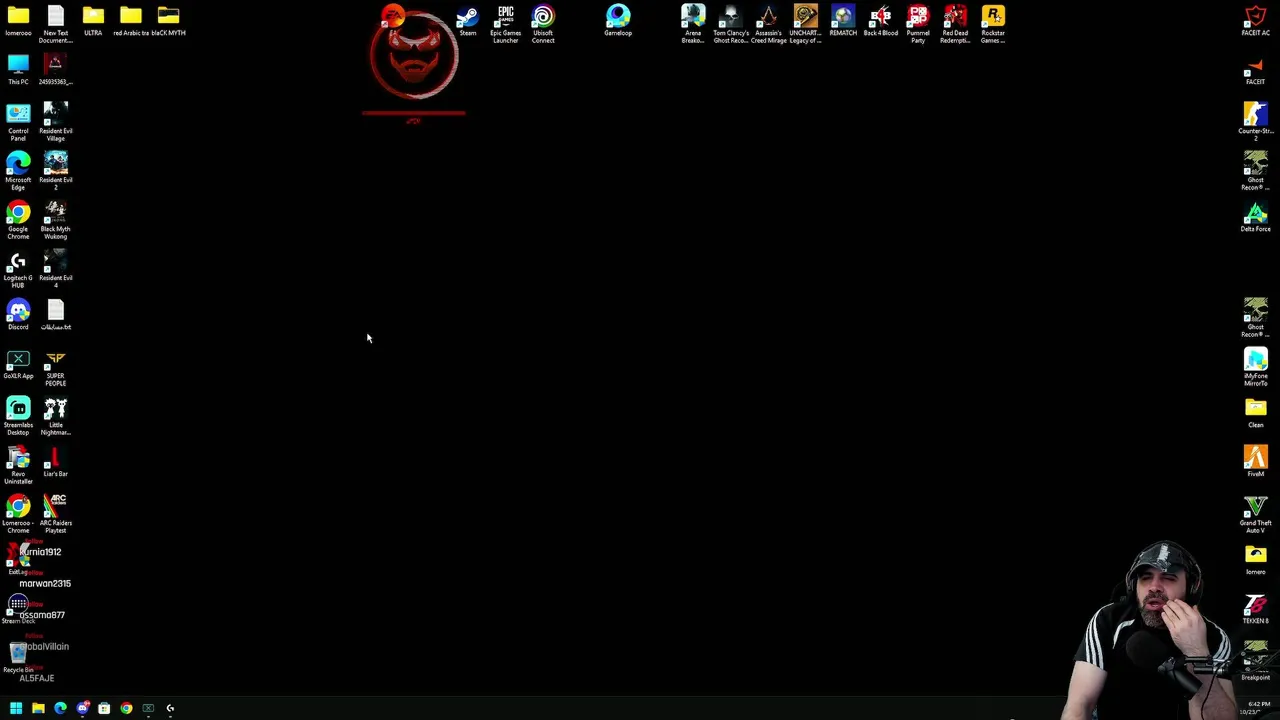Image resolution: width=1280 pixels, height=720 pixels.
Task: Launch Tom Clancy's Ghost Recon shortcut
Action: [731, 24]
